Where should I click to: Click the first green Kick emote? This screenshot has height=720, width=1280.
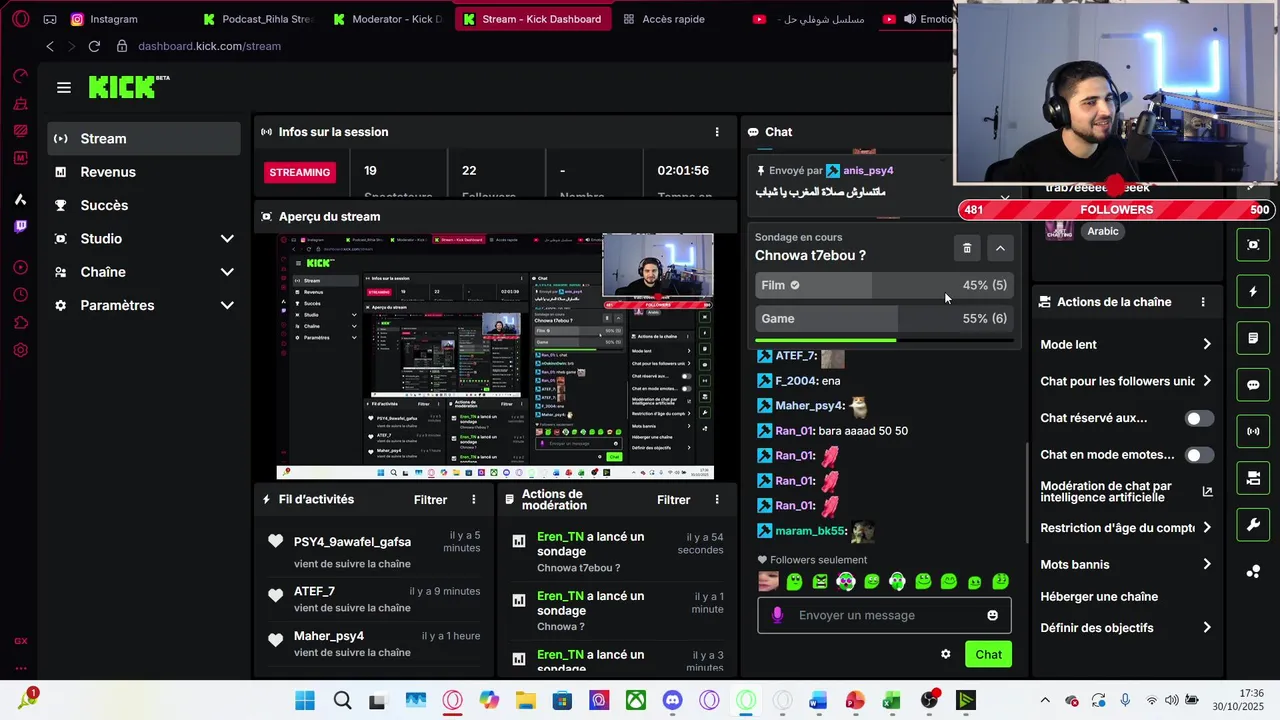pos(795,582)
